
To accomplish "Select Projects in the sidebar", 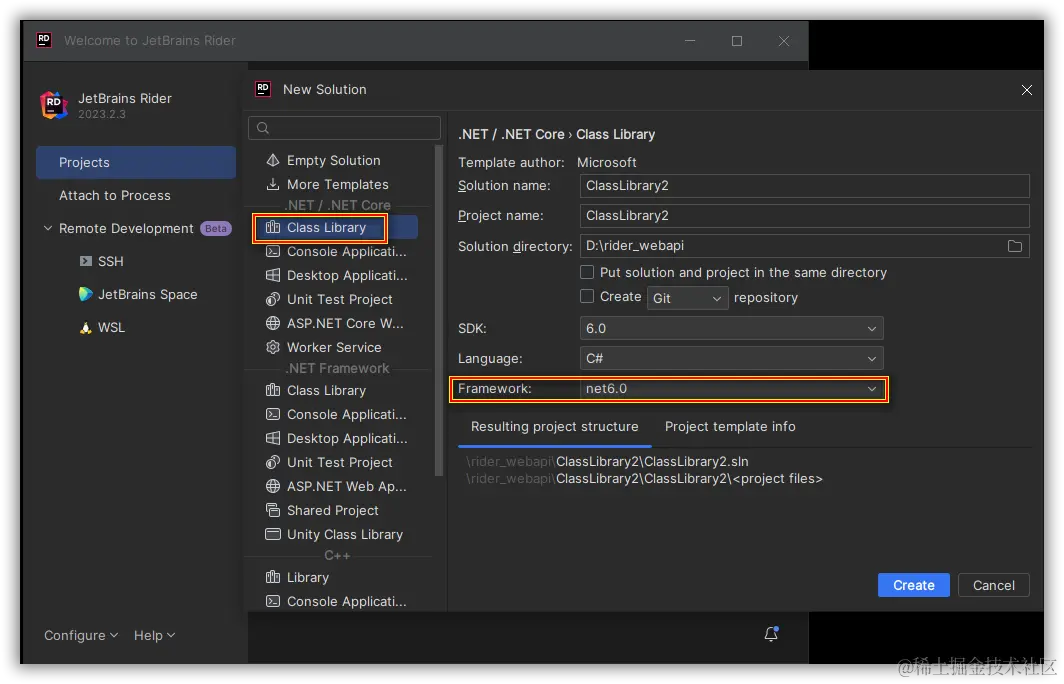I will [x=136, y=162].
